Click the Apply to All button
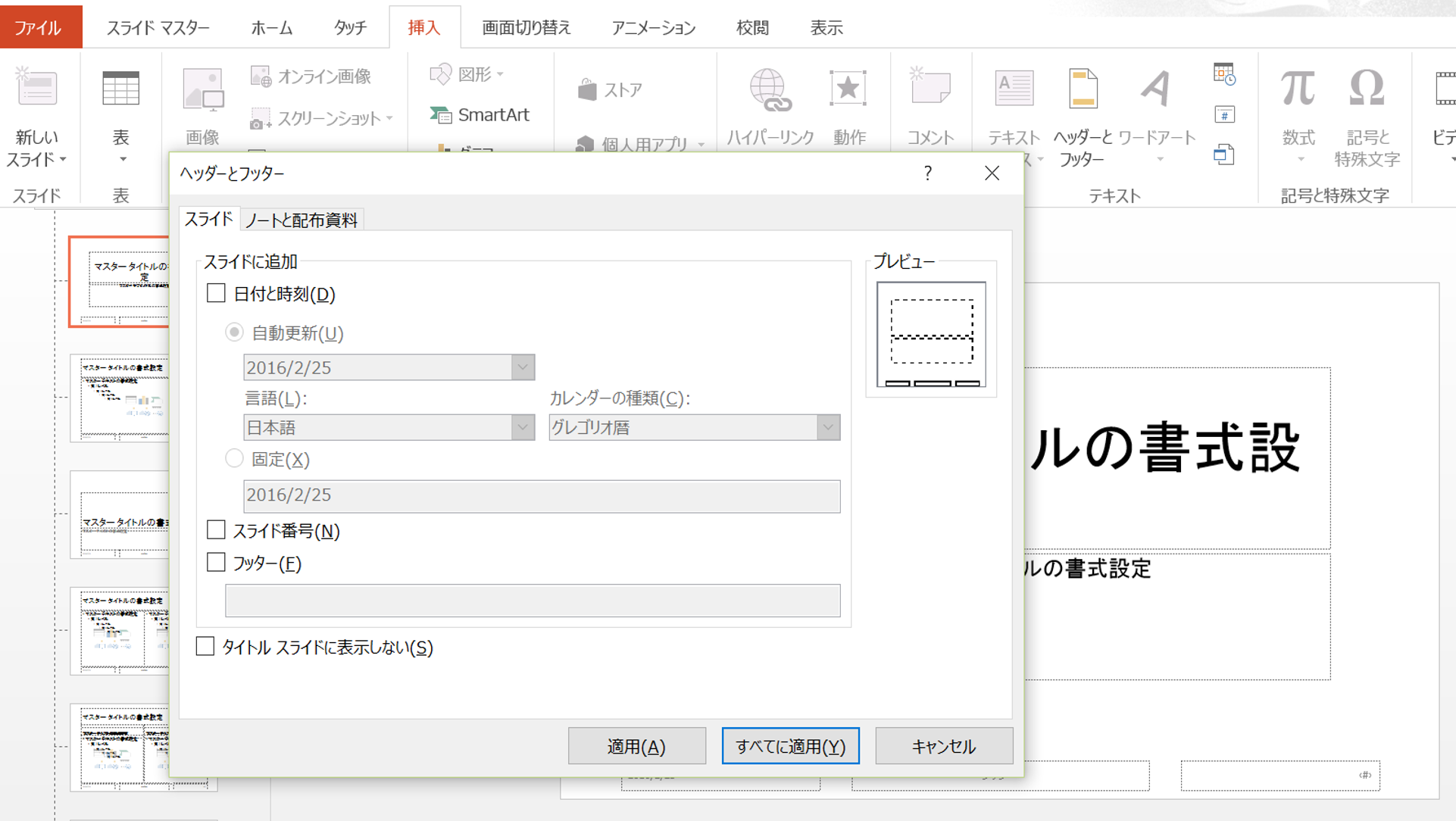 coord(790,746)
